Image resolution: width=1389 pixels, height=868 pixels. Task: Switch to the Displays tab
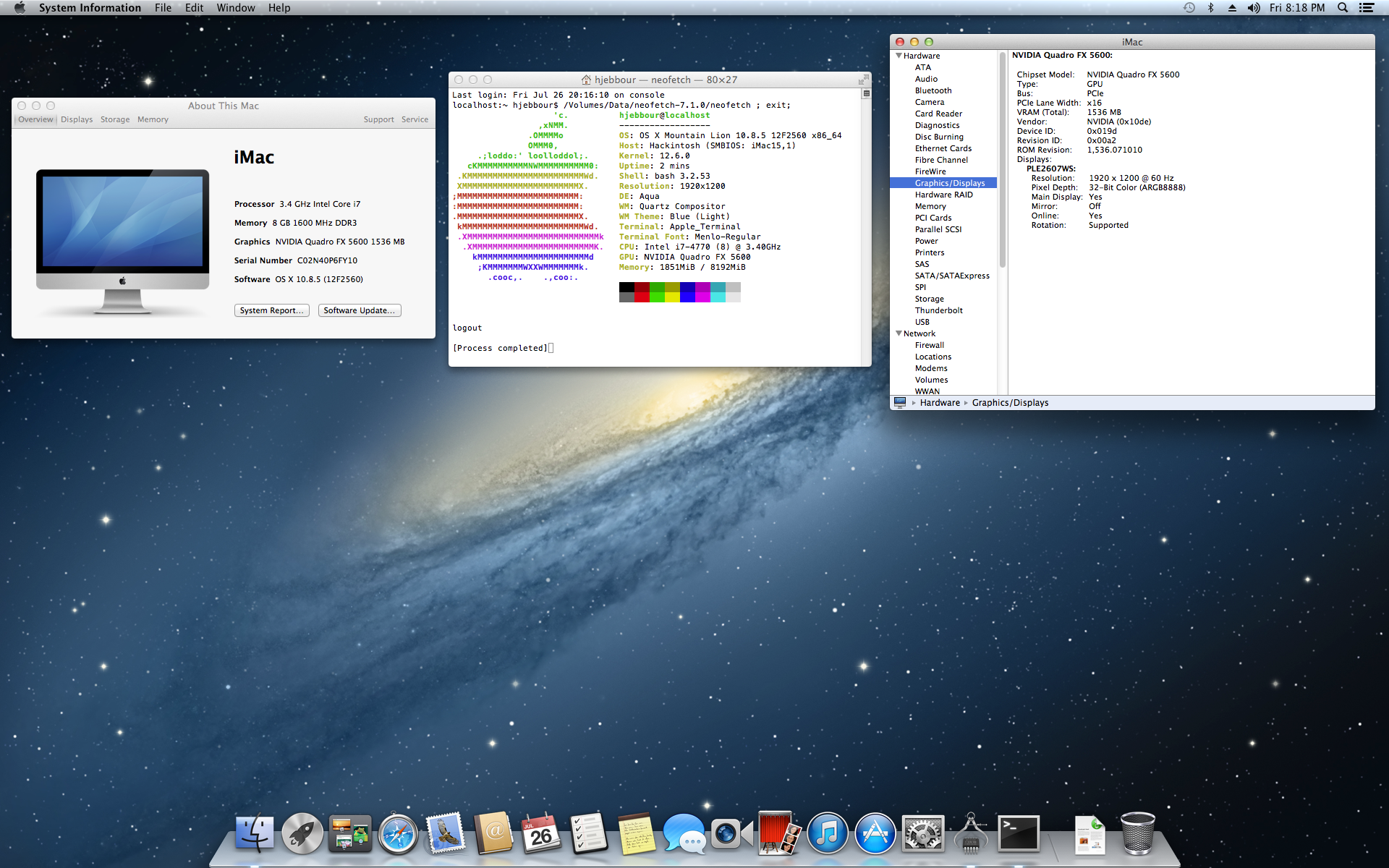point(77,119)
